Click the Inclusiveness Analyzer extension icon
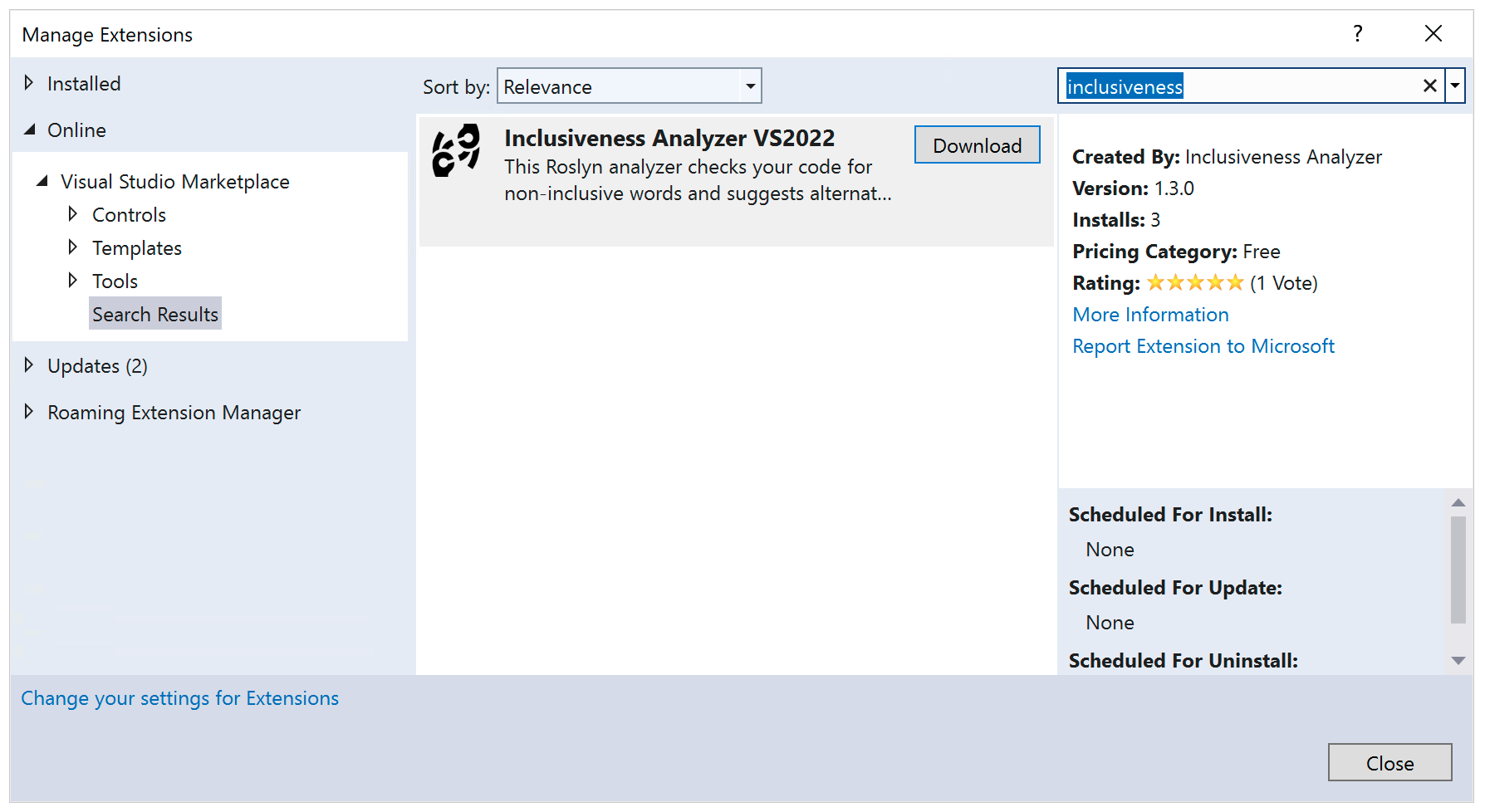The width and height of the screenshot is (1485, 812). click(456, 150)
